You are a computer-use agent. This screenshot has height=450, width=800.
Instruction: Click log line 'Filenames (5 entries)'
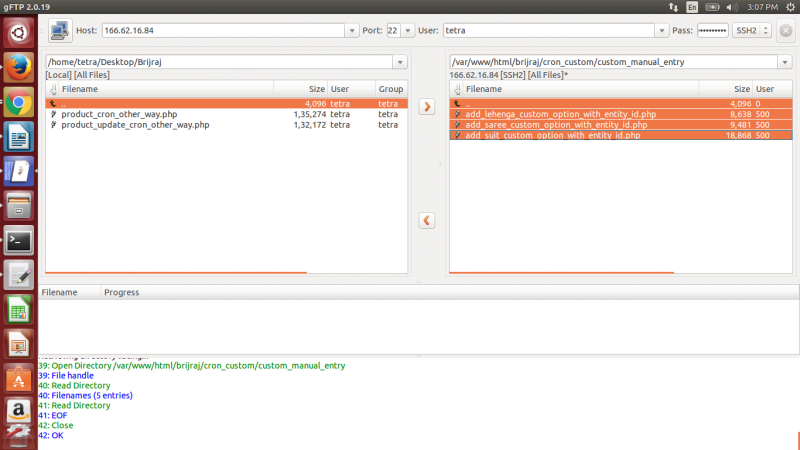pyautogui.click(x=86, y=395)
